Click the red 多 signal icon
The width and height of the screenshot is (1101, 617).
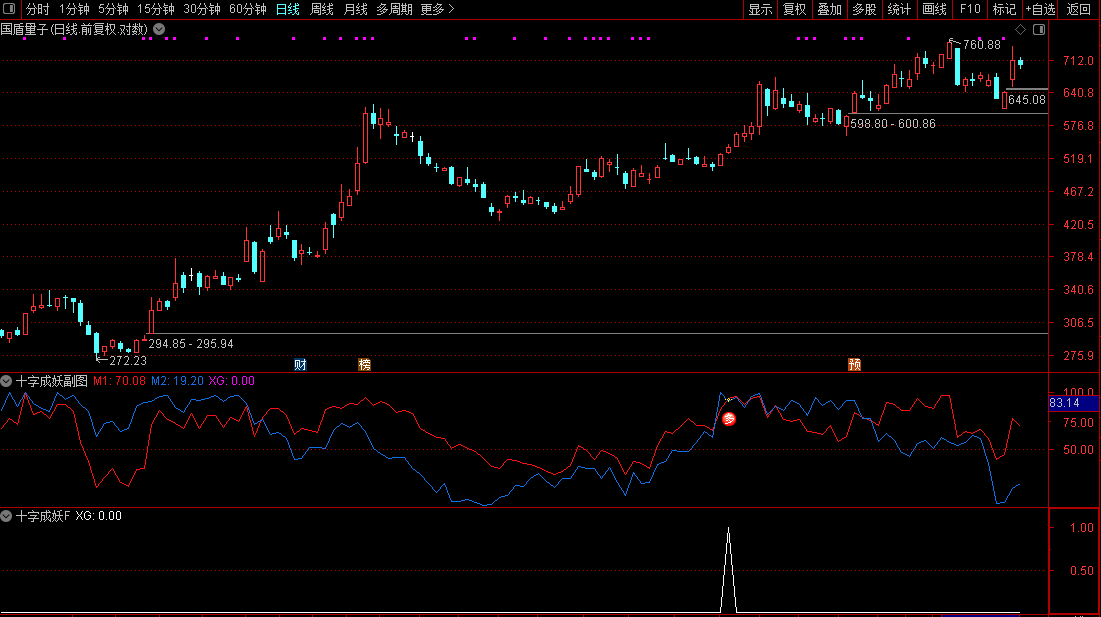[729, 418]
